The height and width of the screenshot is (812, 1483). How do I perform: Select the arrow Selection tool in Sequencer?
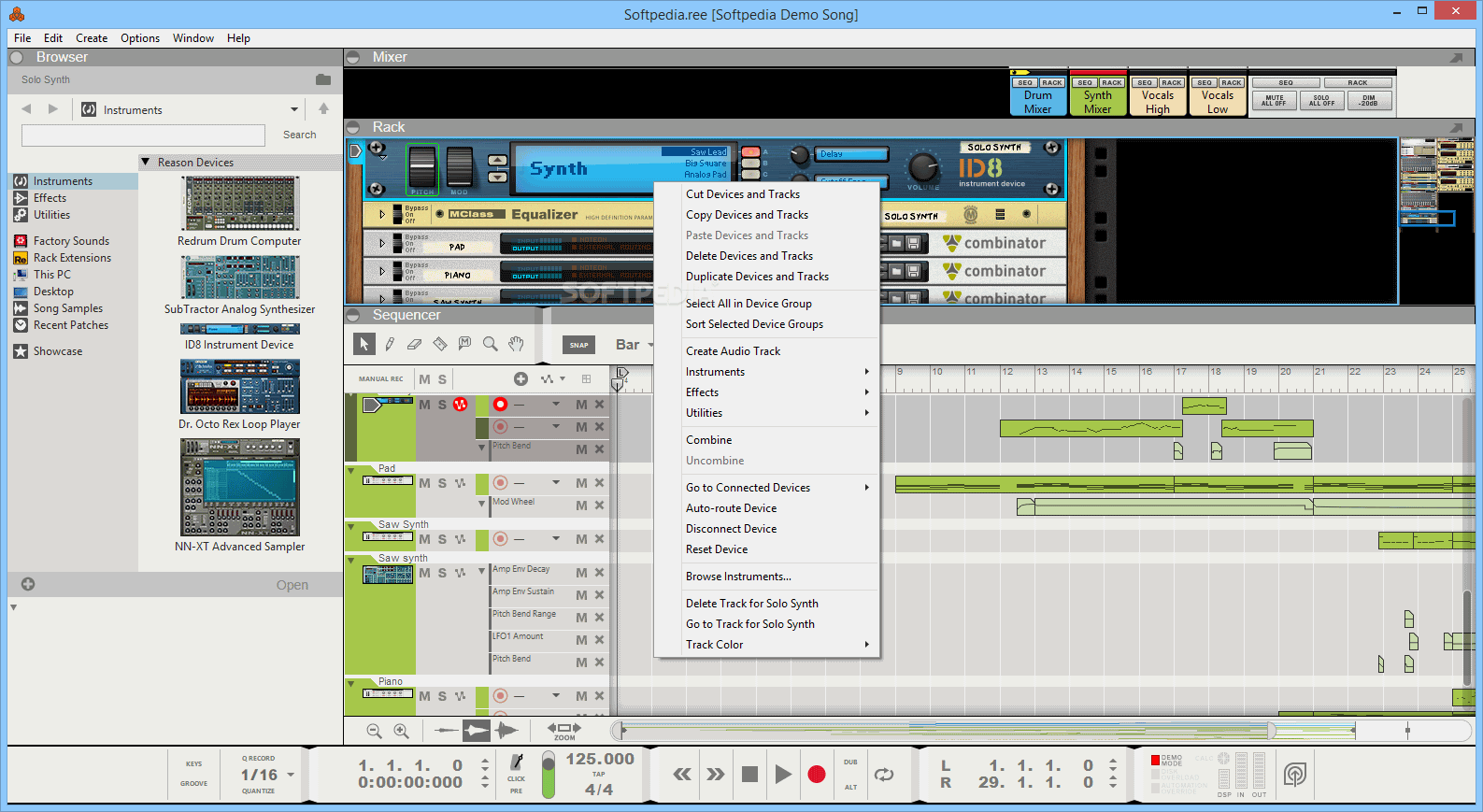364,344
